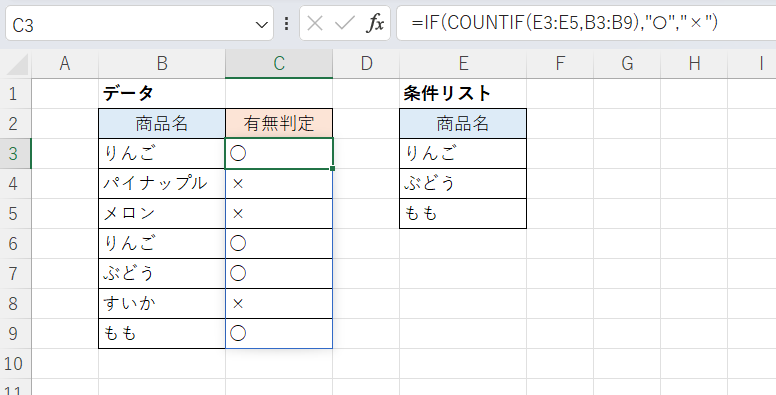This screenshot has height=395, width=776.
Task: Select column H header
Action: point(694,63)
